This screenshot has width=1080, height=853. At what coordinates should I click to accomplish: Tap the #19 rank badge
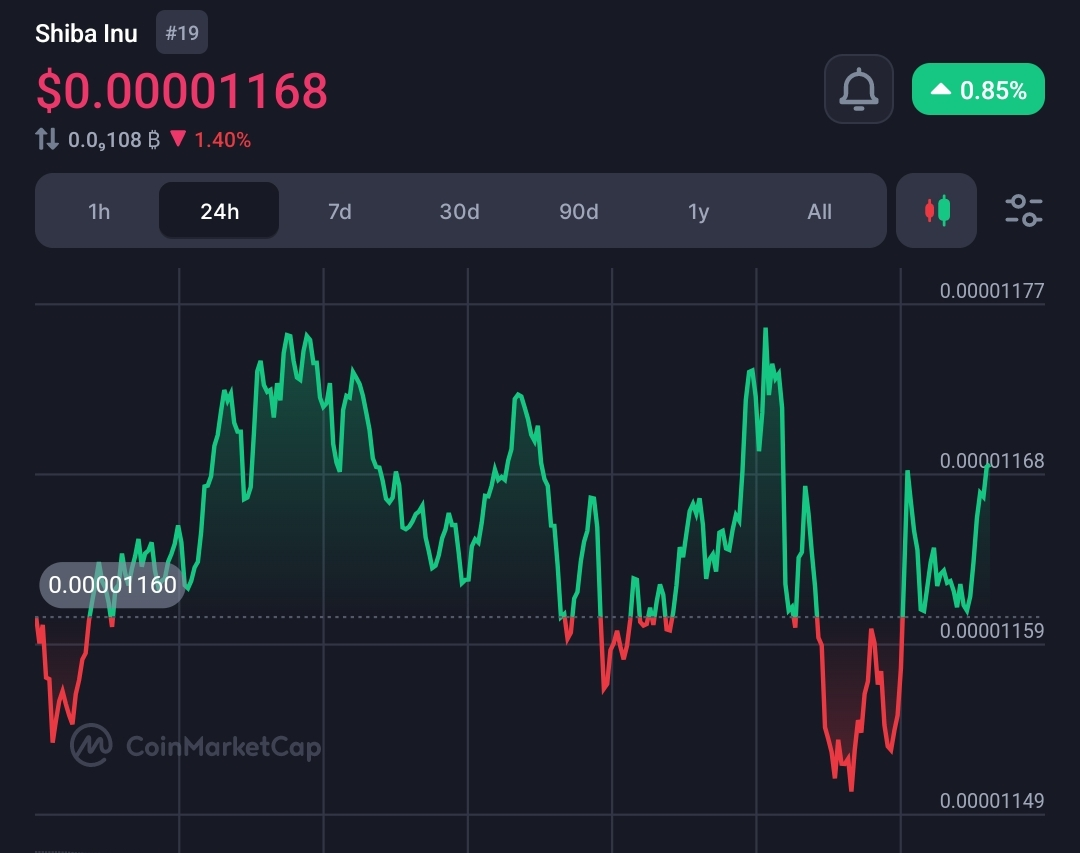pos(182,32)
